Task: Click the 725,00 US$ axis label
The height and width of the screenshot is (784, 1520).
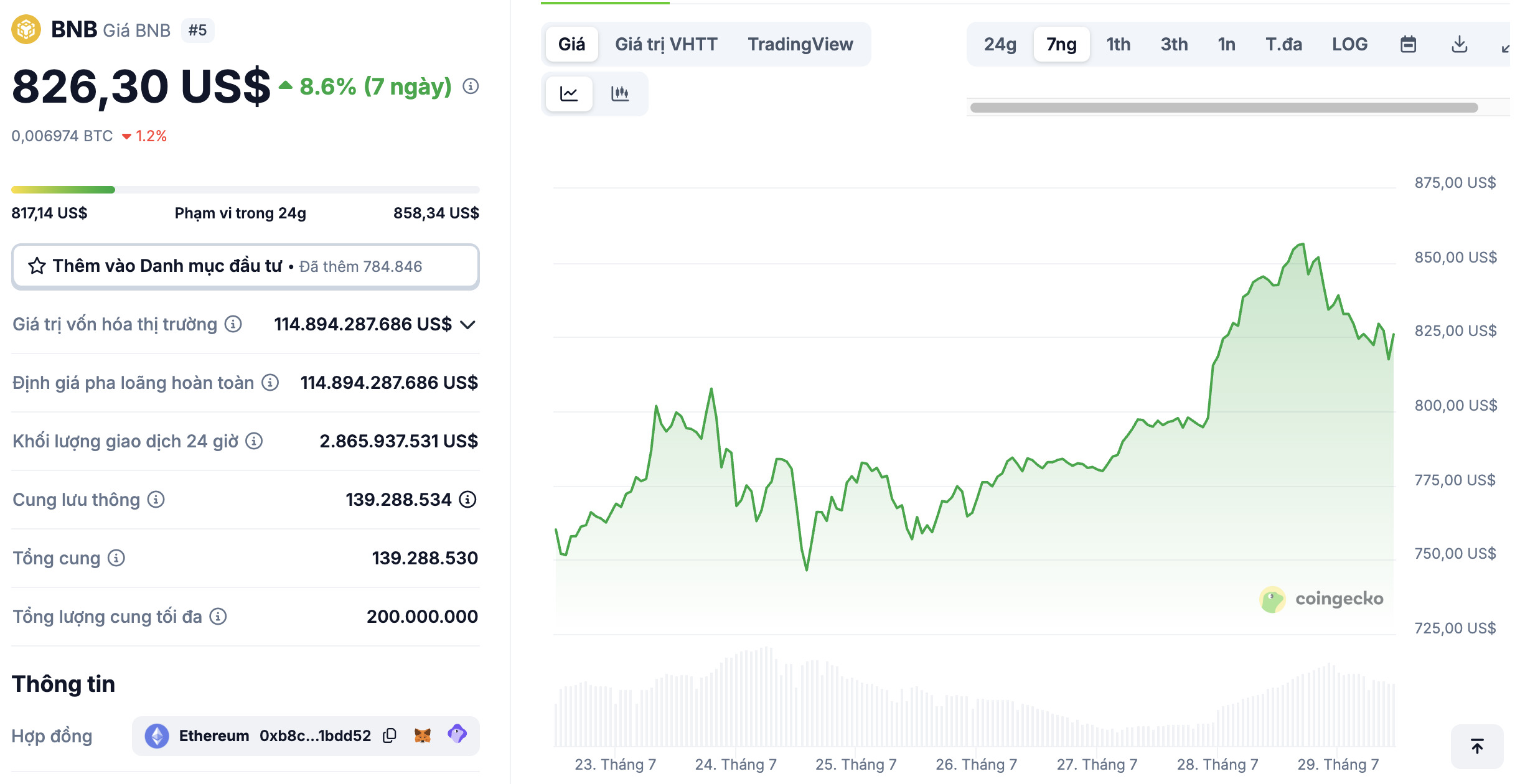Action: (x=1455, y=628)
